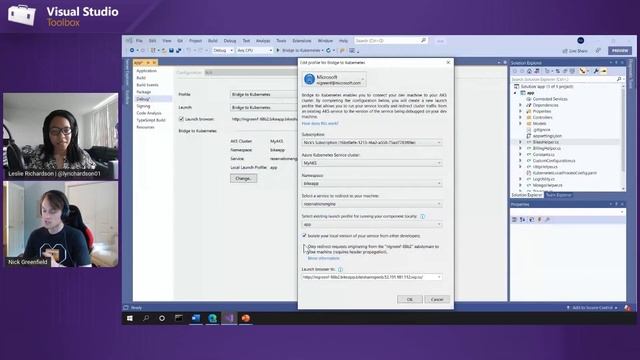Click info icon next to launch profile label

pyautogui.click(x=422, y=216)
